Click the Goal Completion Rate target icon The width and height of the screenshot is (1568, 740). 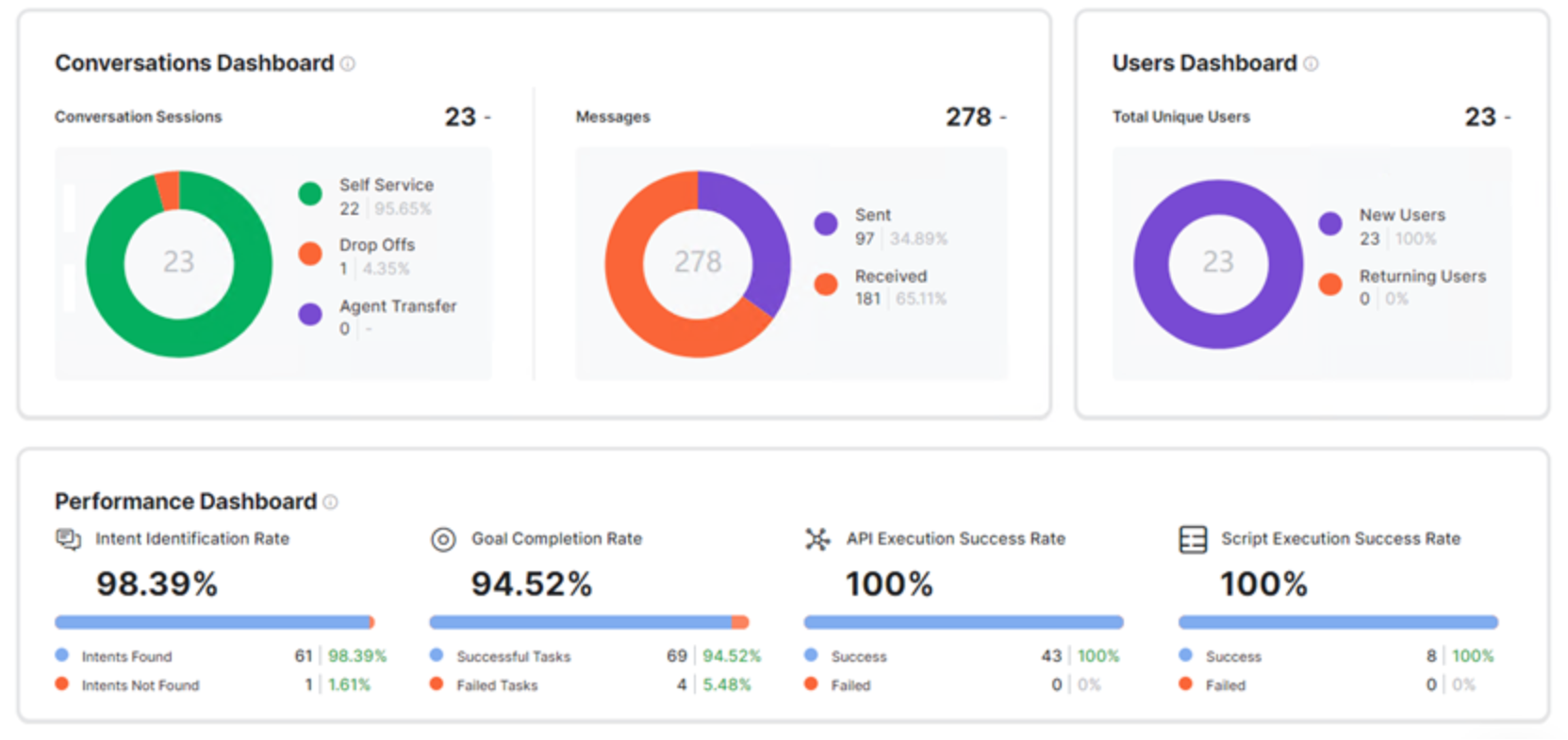point(443,539)
